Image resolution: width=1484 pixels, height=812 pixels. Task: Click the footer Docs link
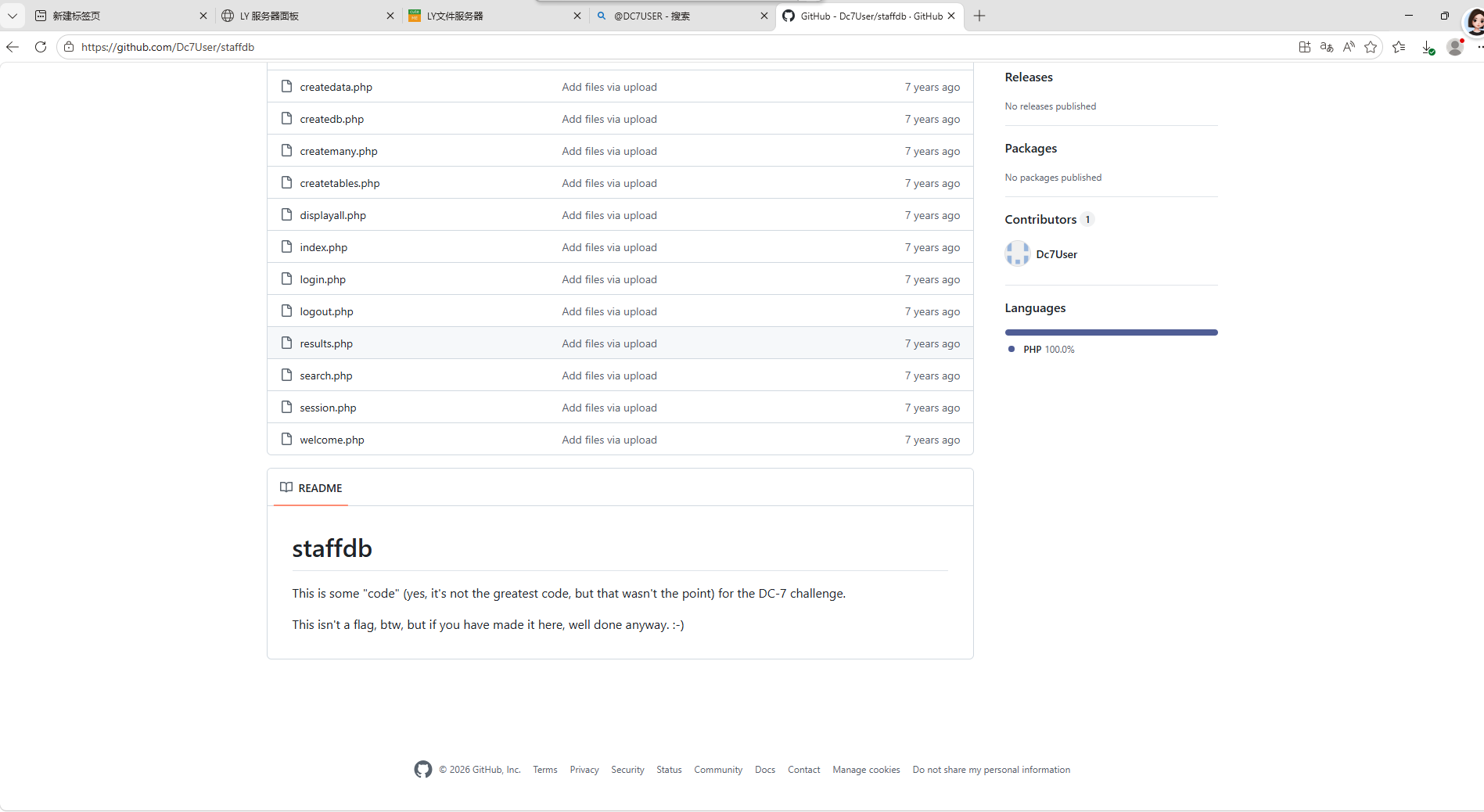765,770
